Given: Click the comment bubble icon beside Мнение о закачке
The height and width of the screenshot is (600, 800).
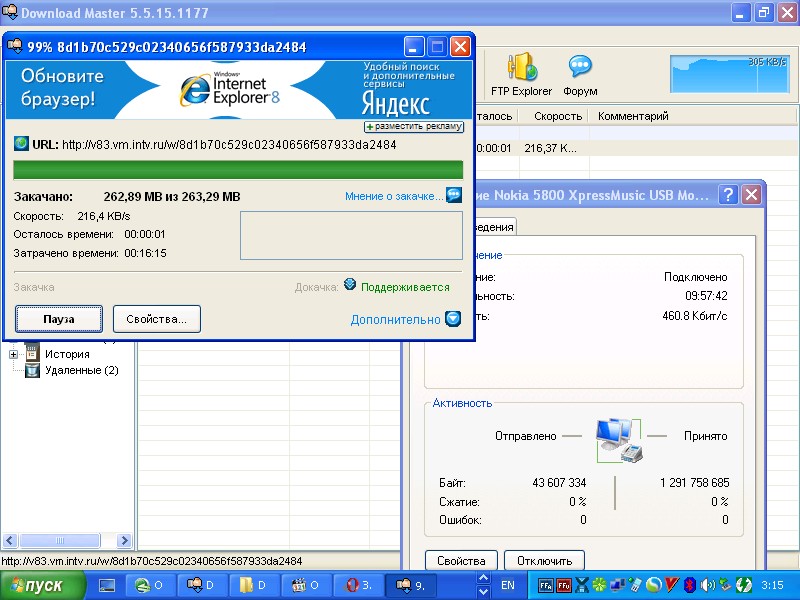Looking at the screenshot, I should (x=454, y=195).
